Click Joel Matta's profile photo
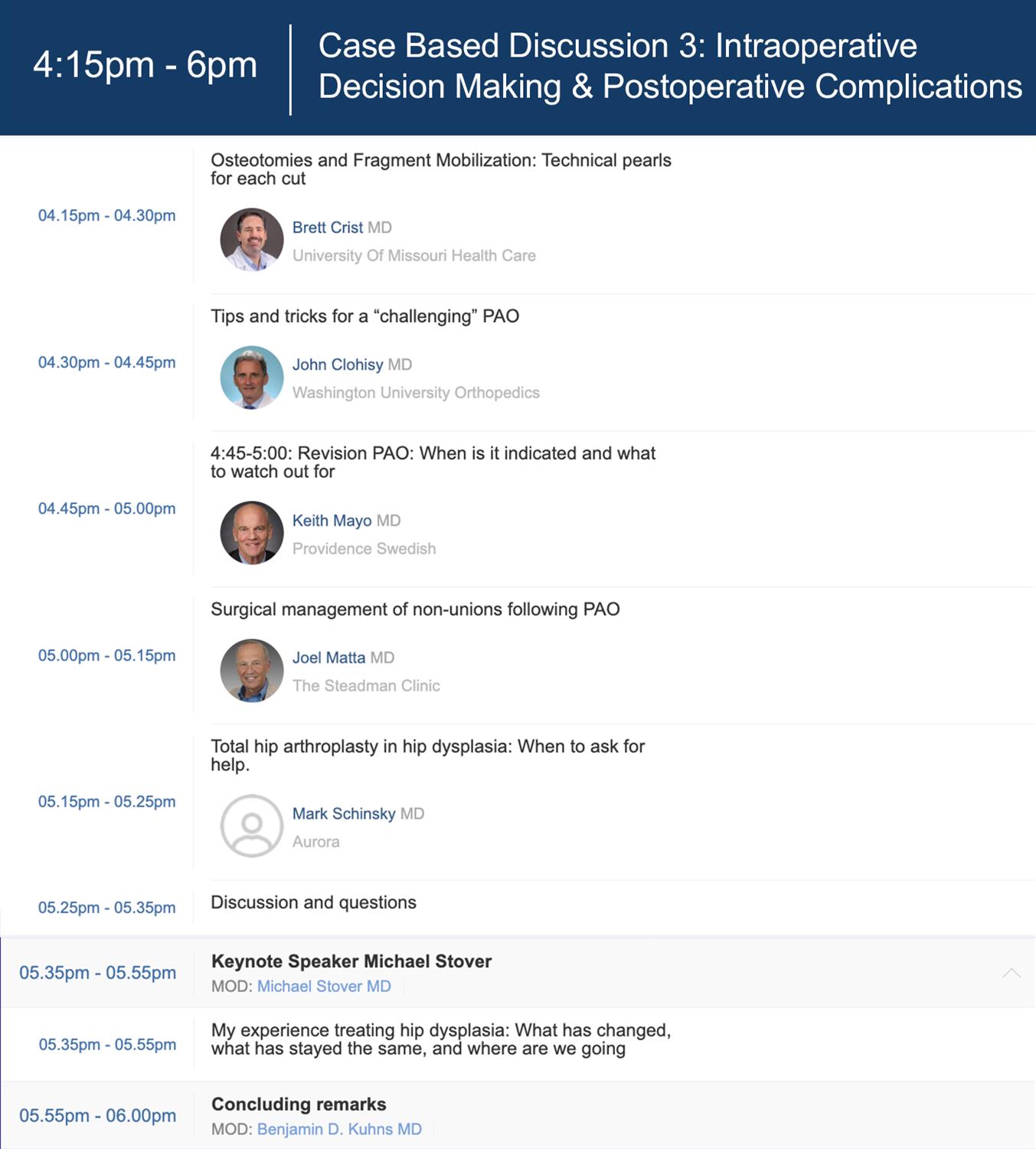The height and width of the screenshot is (1149, 1036). coord(252,670)
